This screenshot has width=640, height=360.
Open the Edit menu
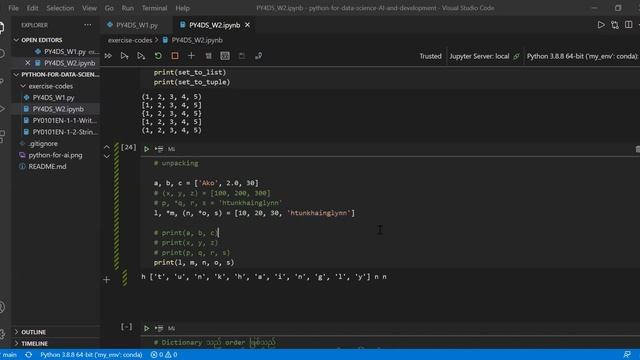32,8
